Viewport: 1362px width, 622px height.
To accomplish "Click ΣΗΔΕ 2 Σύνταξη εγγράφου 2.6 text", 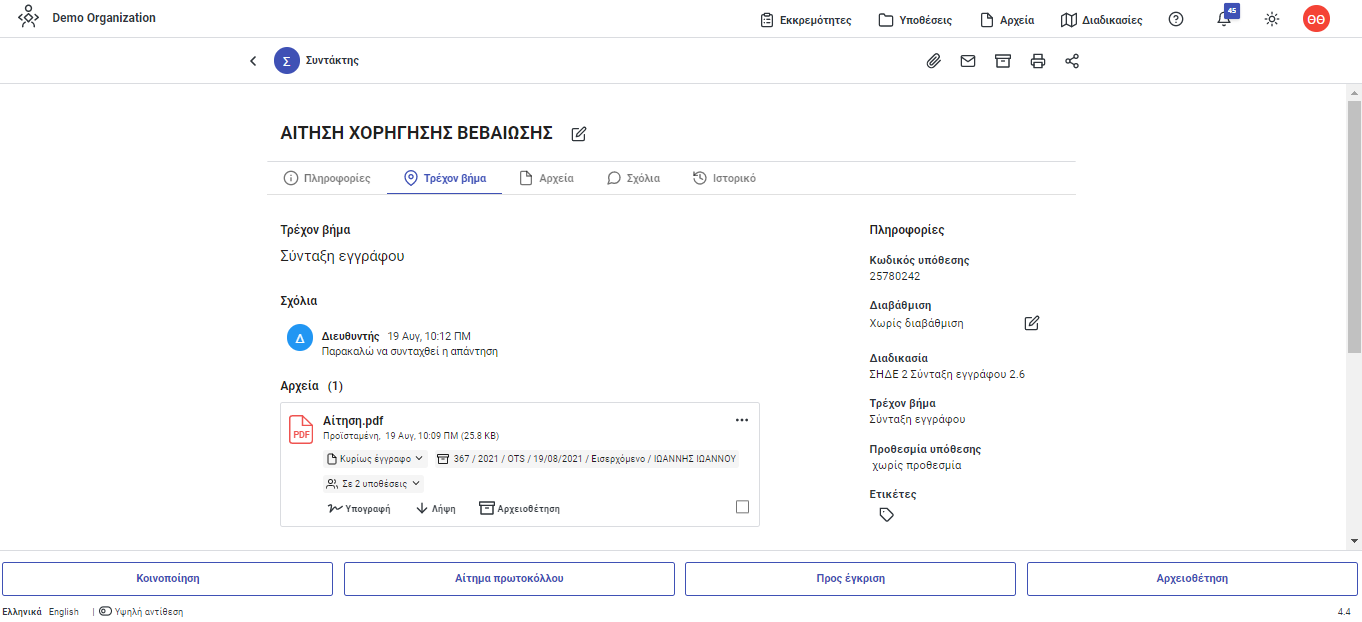I will (x=947, y=375).
